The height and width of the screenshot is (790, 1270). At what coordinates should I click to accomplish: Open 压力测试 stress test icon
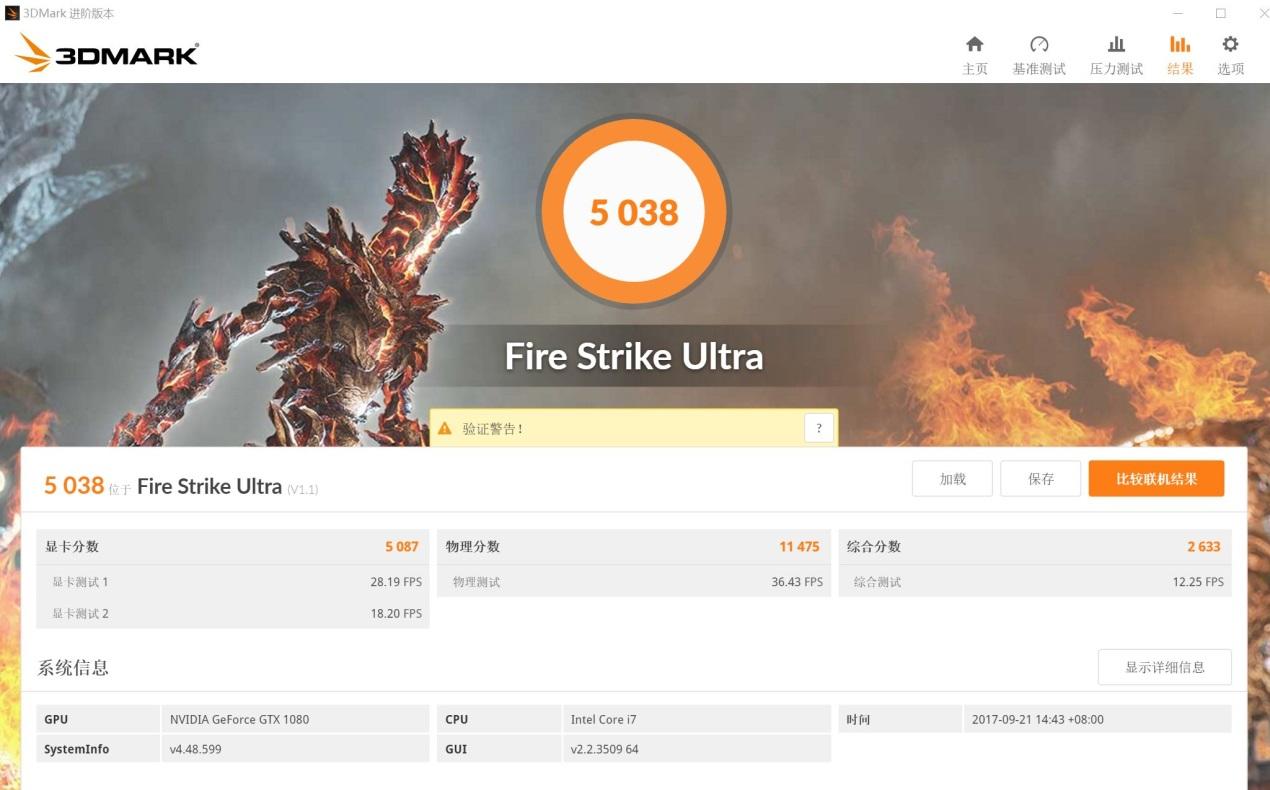(x=1116, y=44)
